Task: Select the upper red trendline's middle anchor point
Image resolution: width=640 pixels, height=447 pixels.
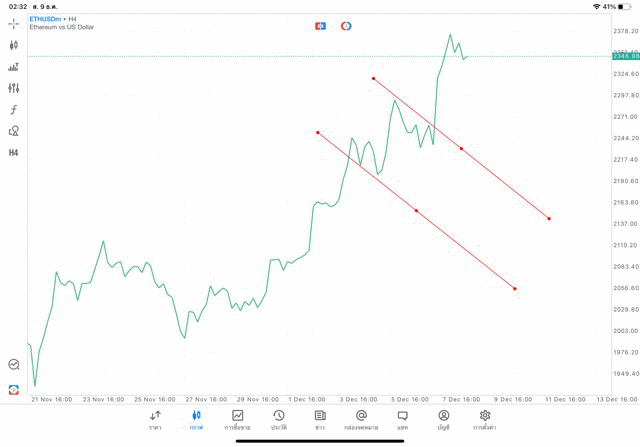Action: 461,149
